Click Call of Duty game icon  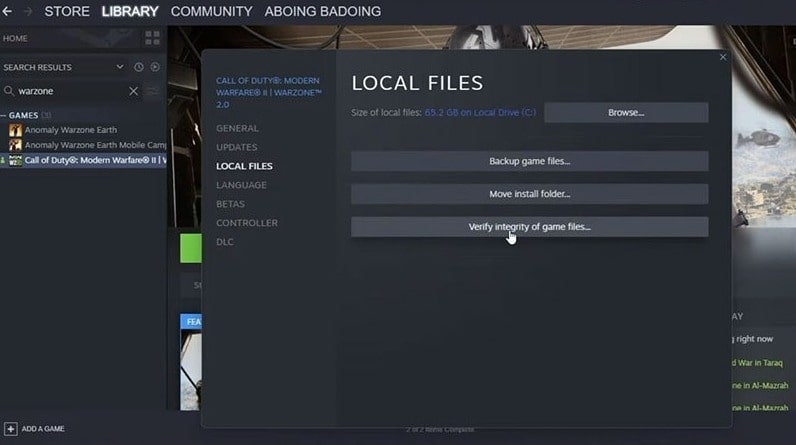coord(15,160)
